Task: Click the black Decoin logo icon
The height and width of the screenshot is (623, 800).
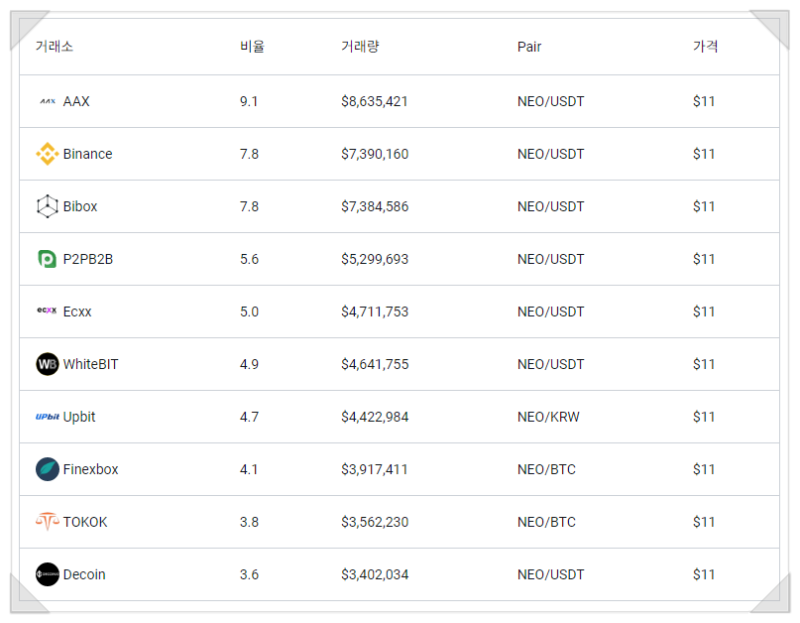Action: tap(47, 574)
